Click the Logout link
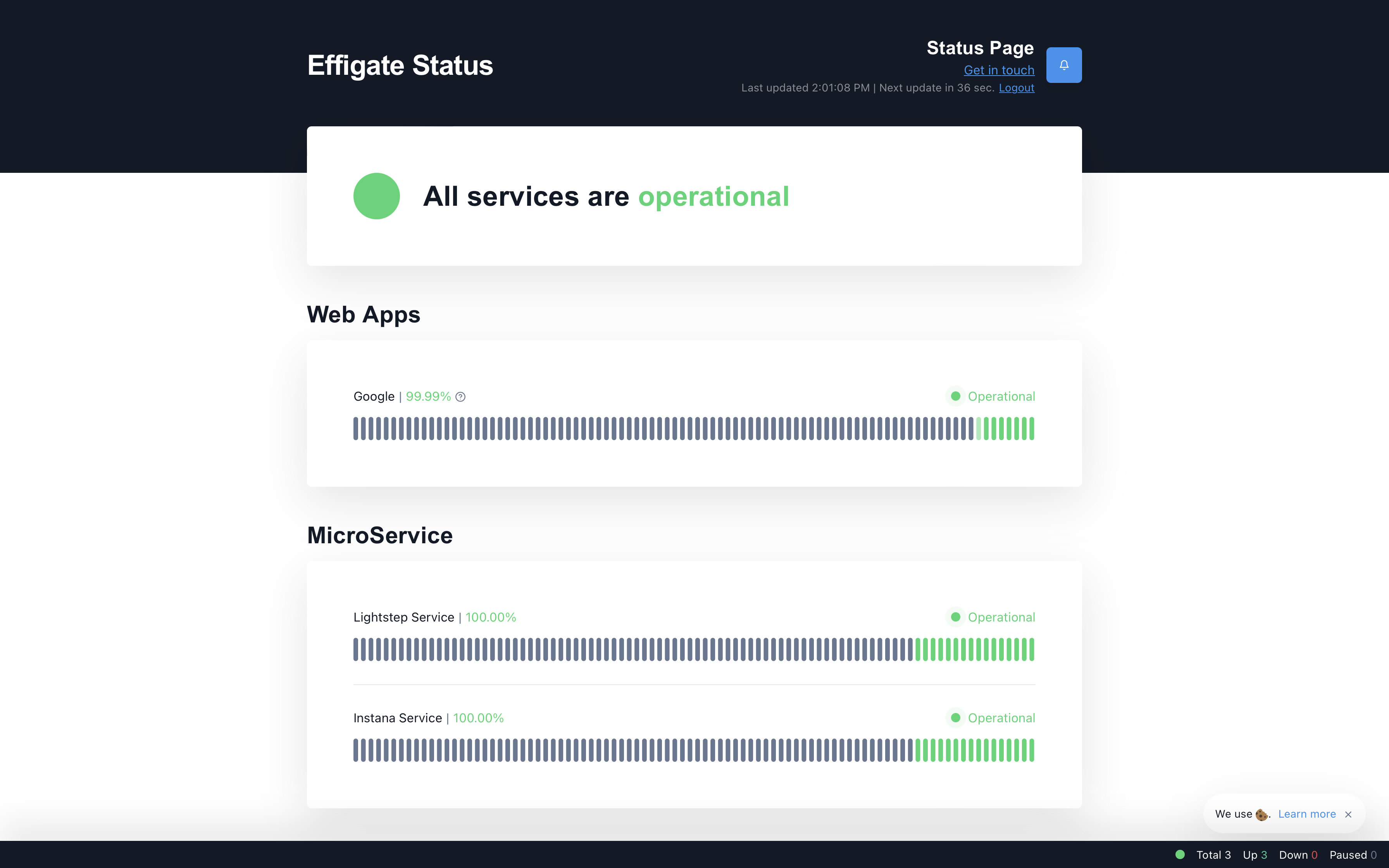 click(1017, 88)
